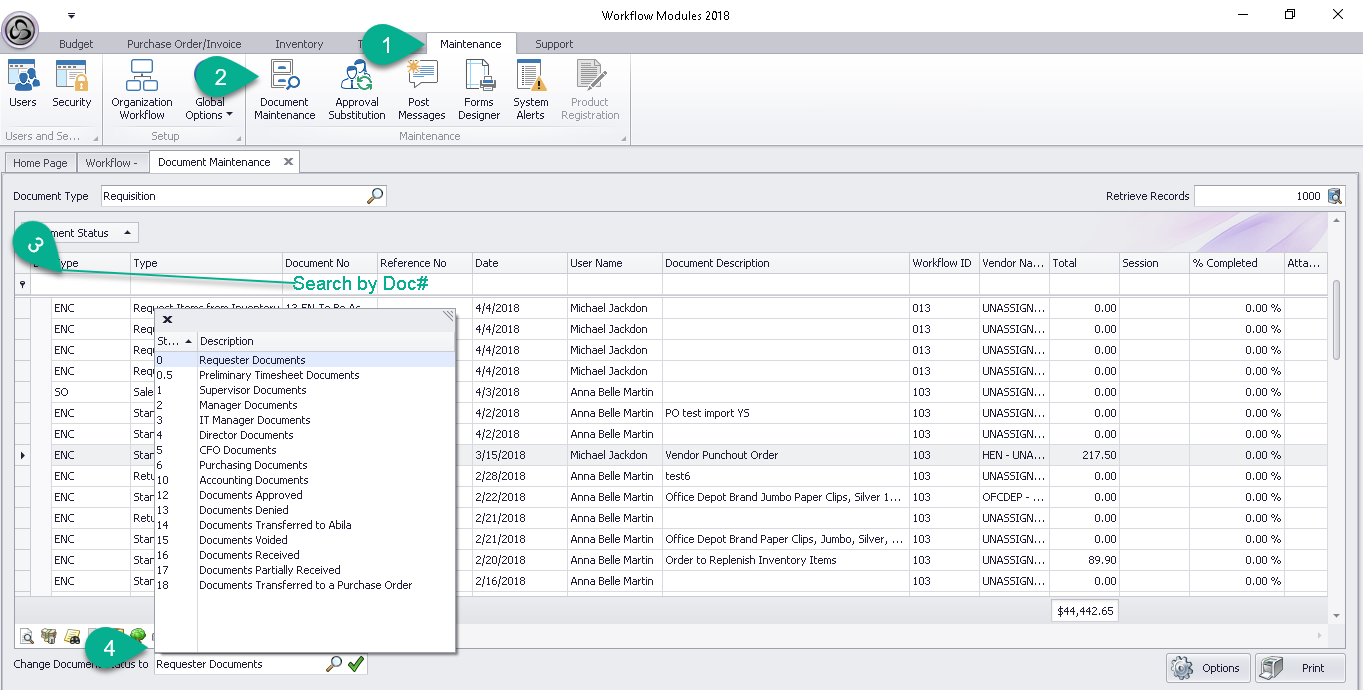Open the Change Document Status lookup
The width and height of the screenshot is (1363, 690).
click(x=335, y=664)
